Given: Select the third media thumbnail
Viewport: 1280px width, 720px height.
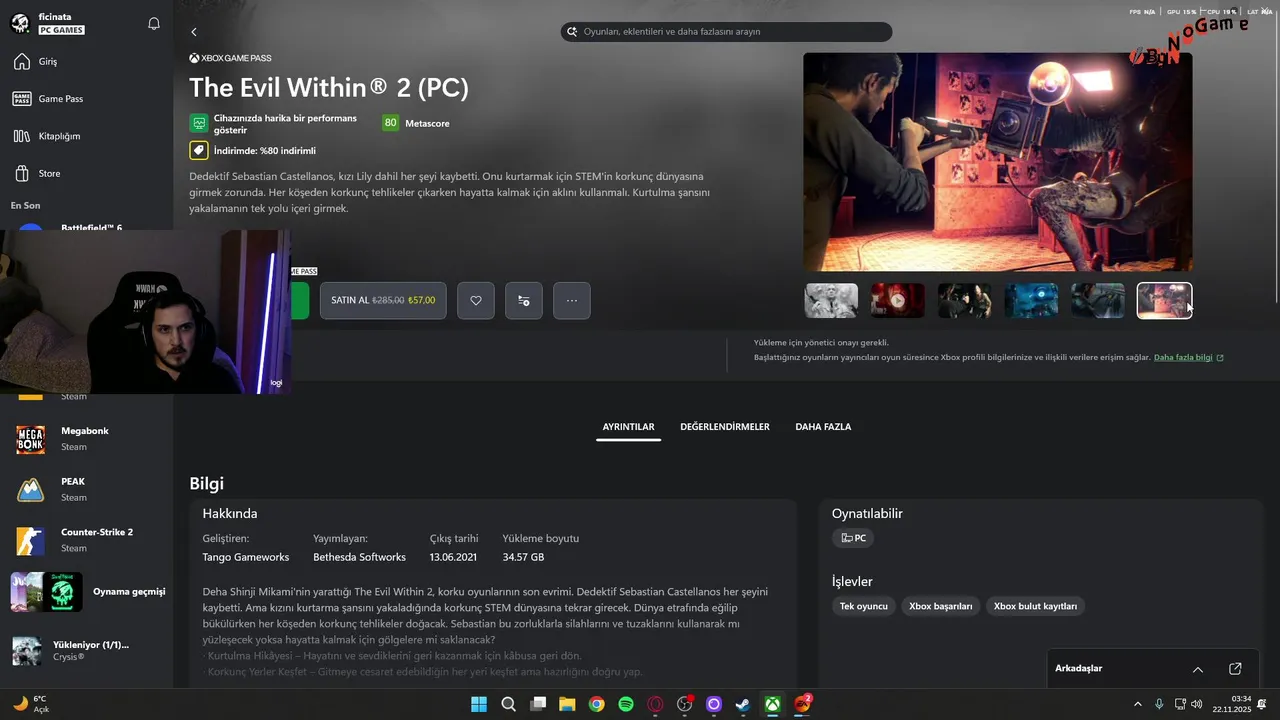Looking at the screenshot, I should pyautogui.click(x=964, y=300).
